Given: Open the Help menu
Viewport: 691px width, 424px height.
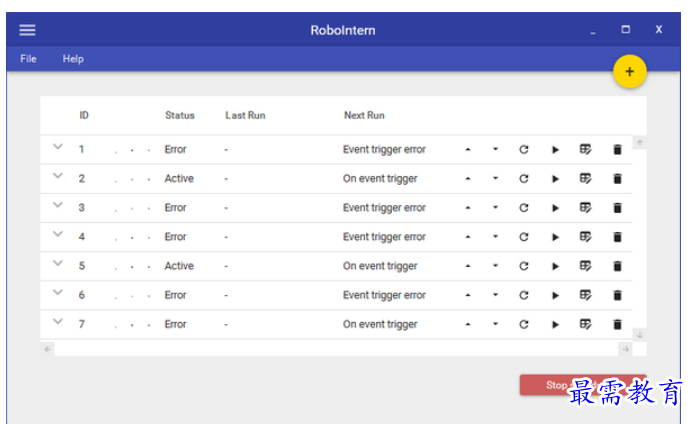Looking at the screenshot, I should (73, 59).
